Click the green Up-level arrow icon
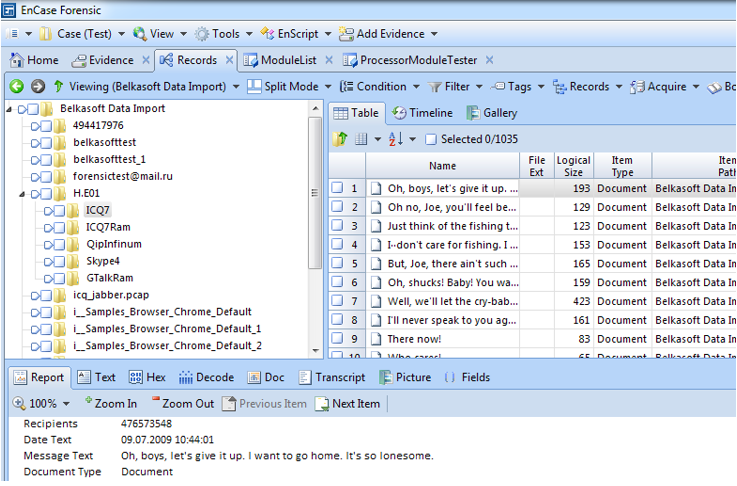Viewport: 737px width, 486px height. [x=58, y=86]
